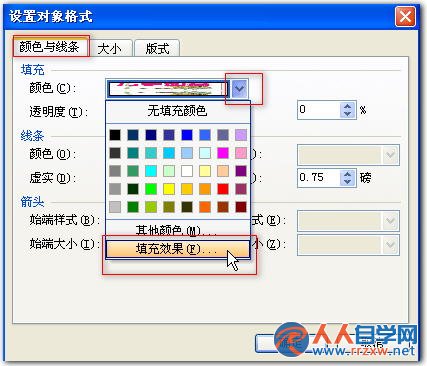This screenshot has width=427, height=366.
Task: Open 其他颜色(M)... option
Action: tap(178, 230)
